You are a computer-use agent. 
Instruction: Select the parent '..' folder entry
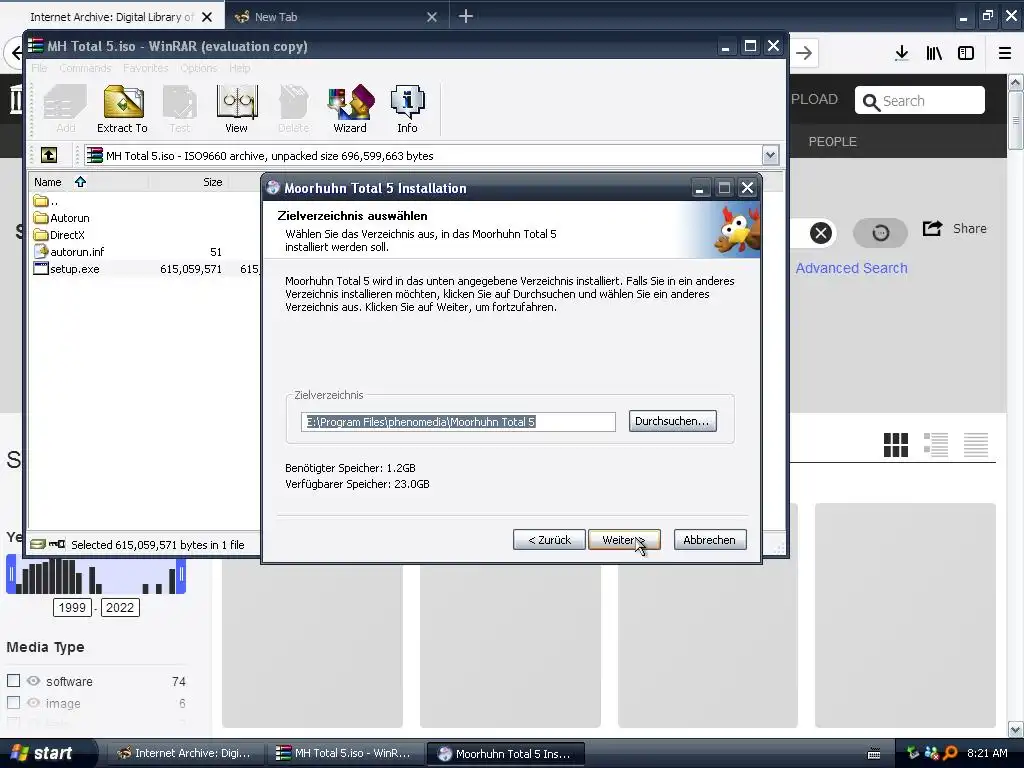46,201
